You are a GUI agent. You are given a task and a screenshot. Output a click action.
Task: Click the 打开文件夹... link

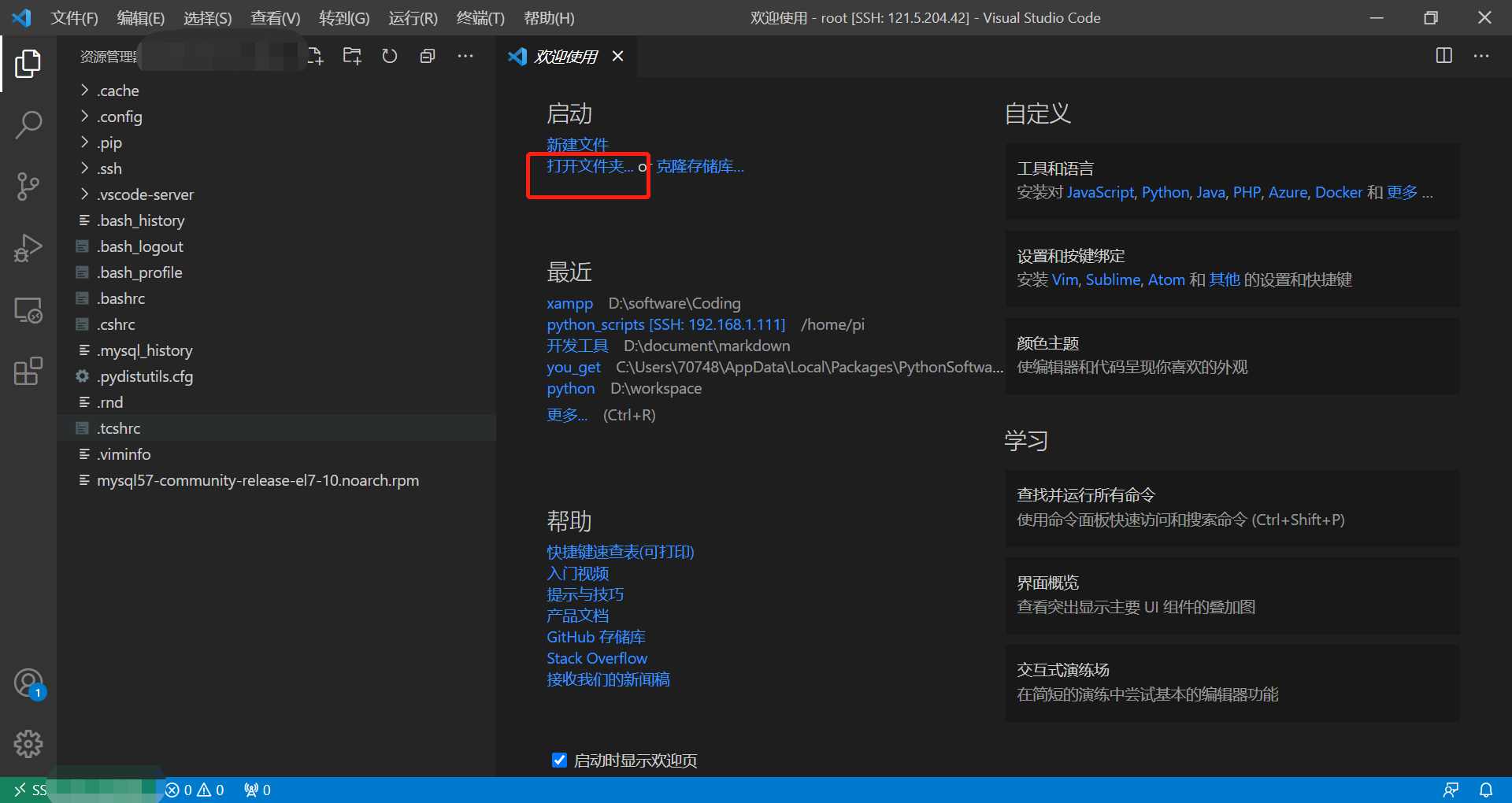click(x=590, y=166)
